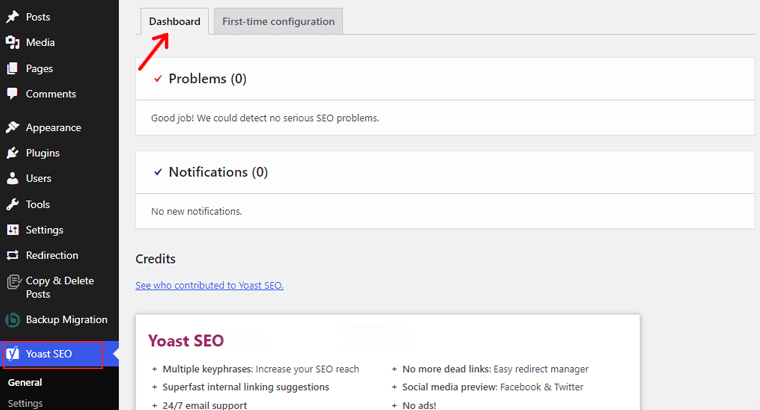Click '24/7 email support' line
Viewport: 760px width, 410px height.
pos(205,405)
